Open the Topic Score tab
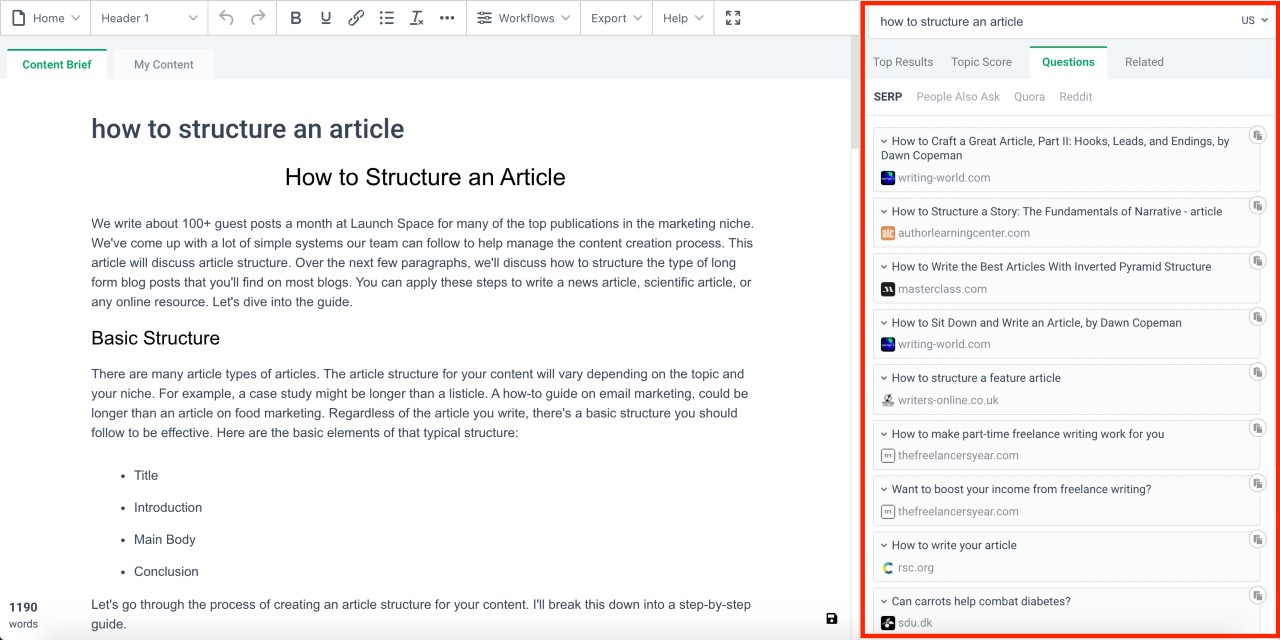Viewport: 1280px width, 640px height. tap(981, 61)
